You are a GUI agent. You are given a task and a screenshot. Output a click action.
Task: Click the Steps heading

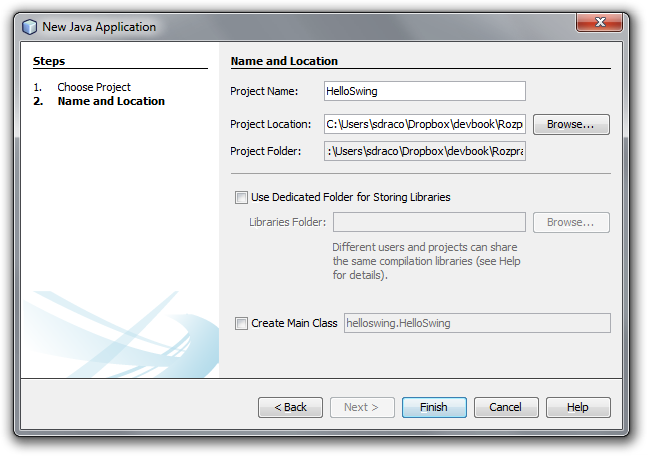49,61
